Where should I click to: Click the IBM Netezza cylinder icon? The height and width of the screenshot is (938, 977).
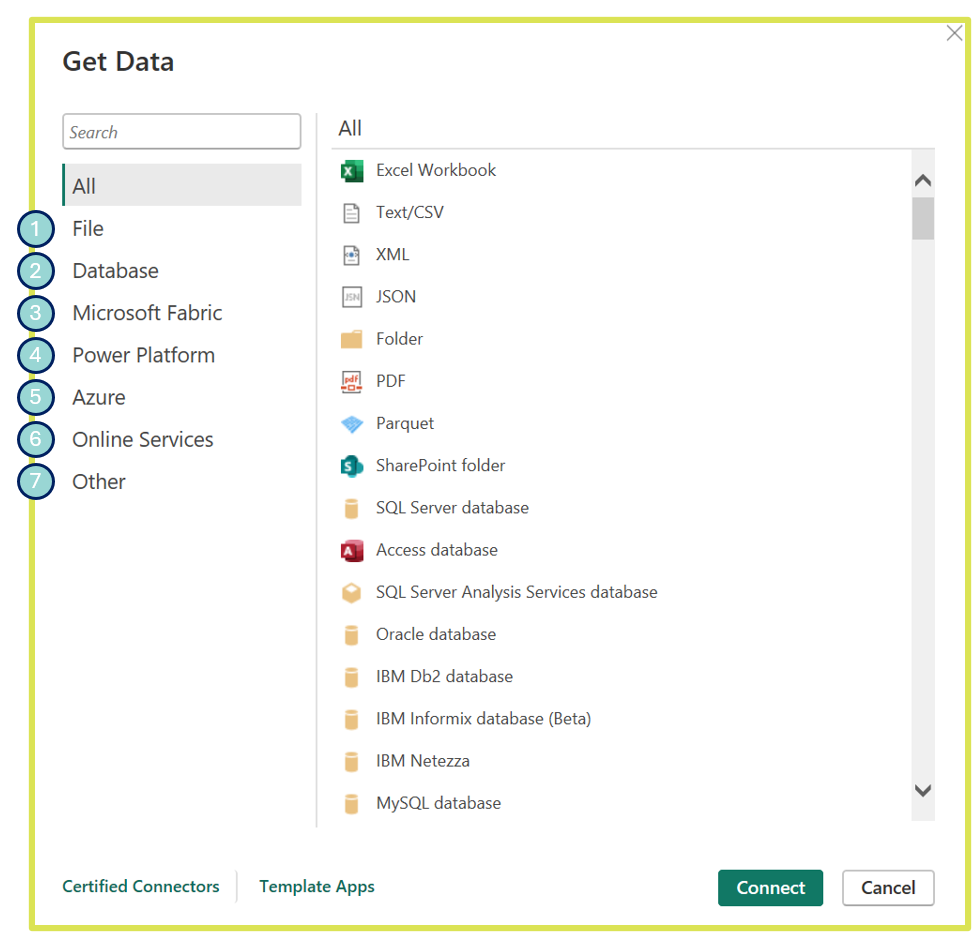(351, 762)
